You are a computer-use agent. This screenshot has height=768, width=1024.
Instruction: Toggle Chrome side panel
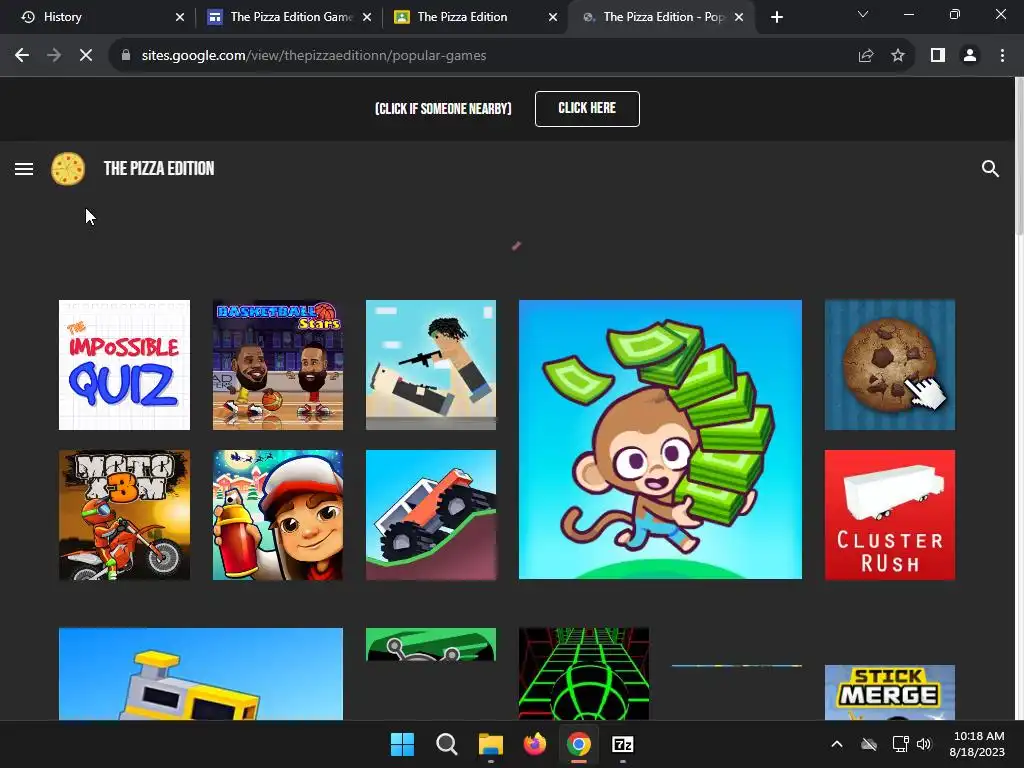pyautogui.click(x=938, y=56)
